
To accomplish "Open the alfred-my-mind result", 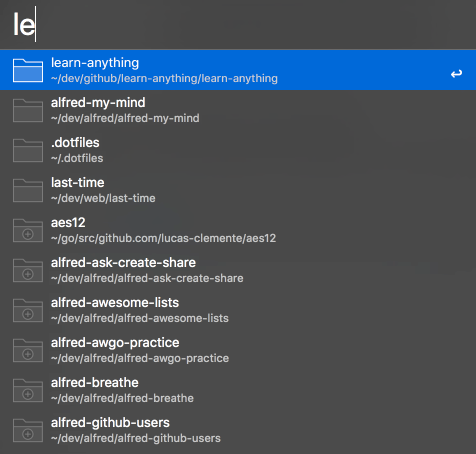I will [238, 110].
